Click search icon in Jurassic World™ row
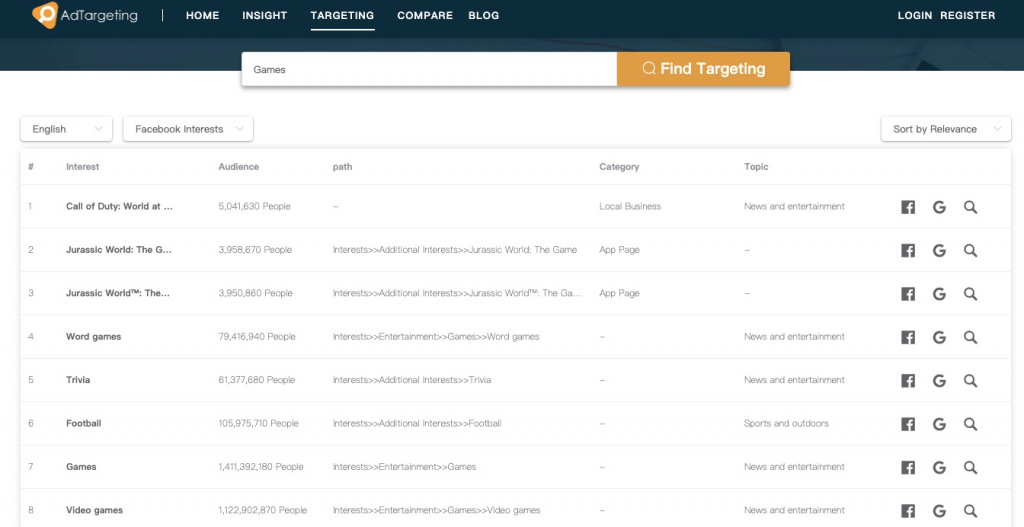1024x527 pixels. point(970,294)
